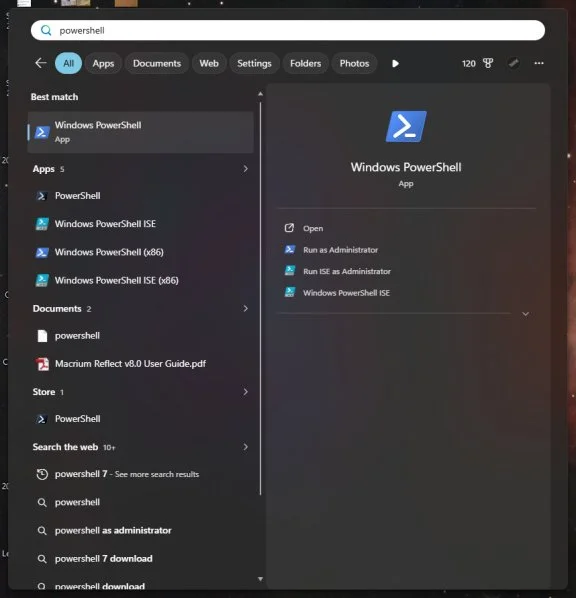Click the powershell document file icon
The width and height of the screenshot is (576, 598).
[42, 336]
